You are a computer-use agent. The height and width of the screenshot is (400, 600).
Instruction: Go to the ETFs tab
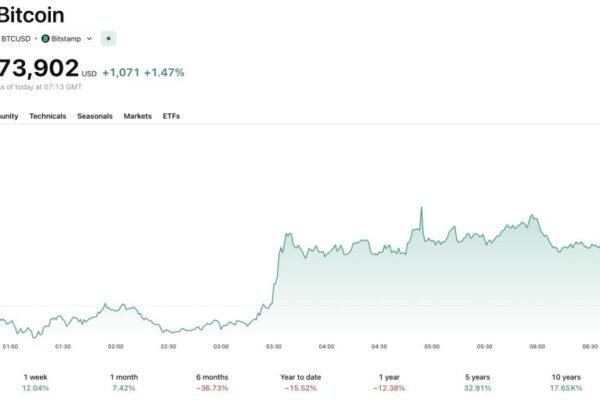click(x=171, y=116)
